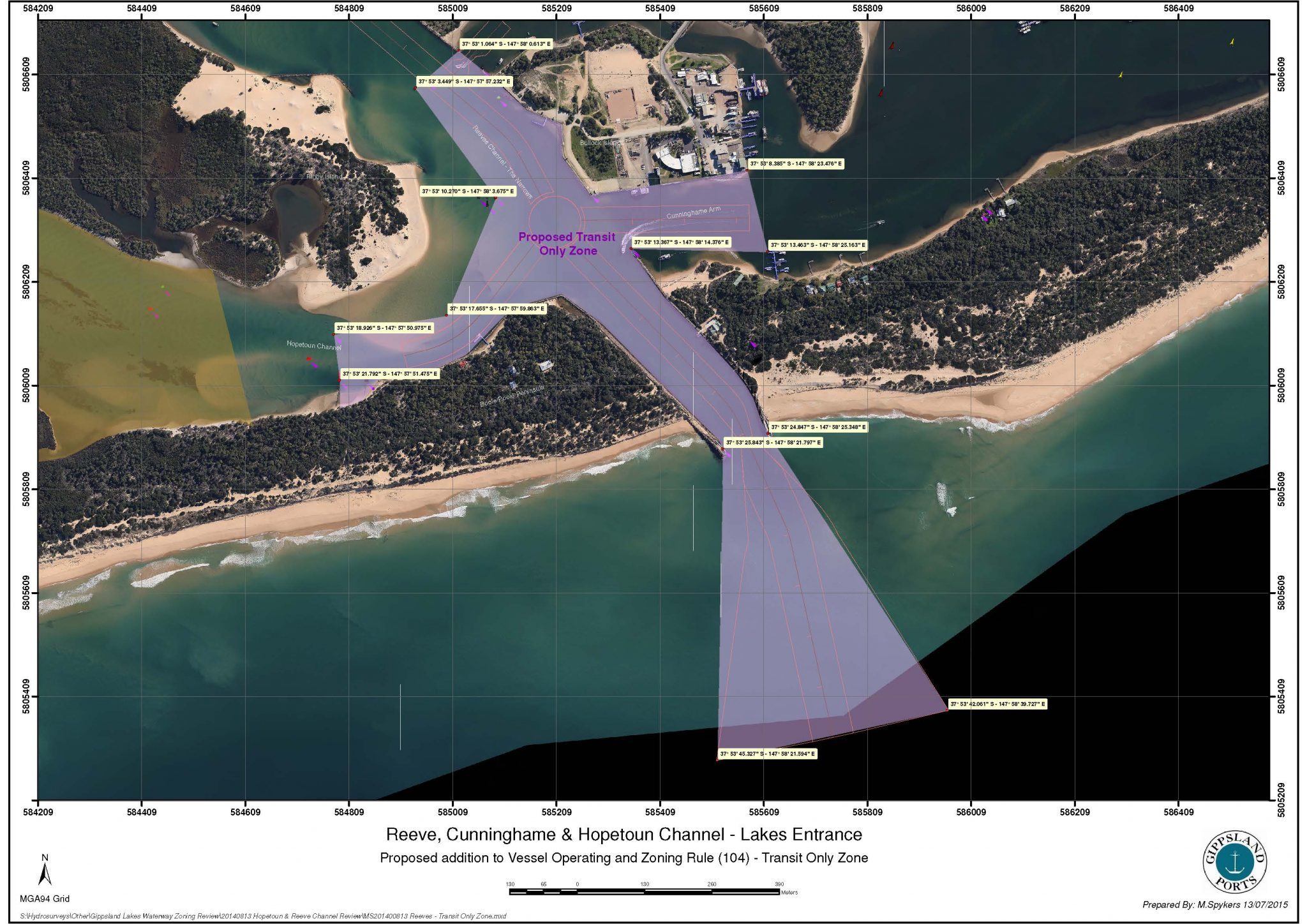Viewport: 1307px width, 924px height.
Task: Click coordinate label 37° 53' 3.449" S
Action: tap(465, 82)
